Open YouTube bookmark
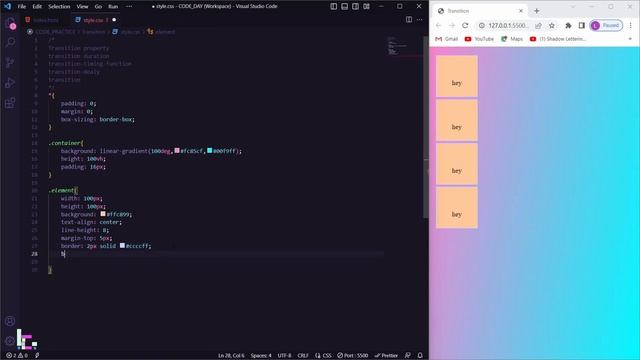The width and height of the screenshot is (640, 360). point(479,39)
